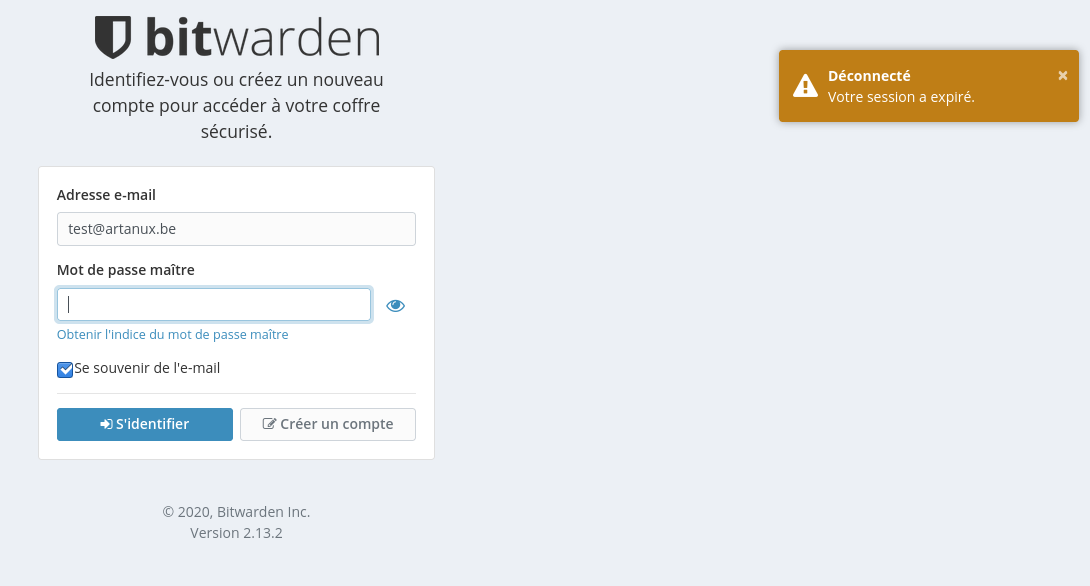Click the Bitwarden shield logo

pos(113,37)
